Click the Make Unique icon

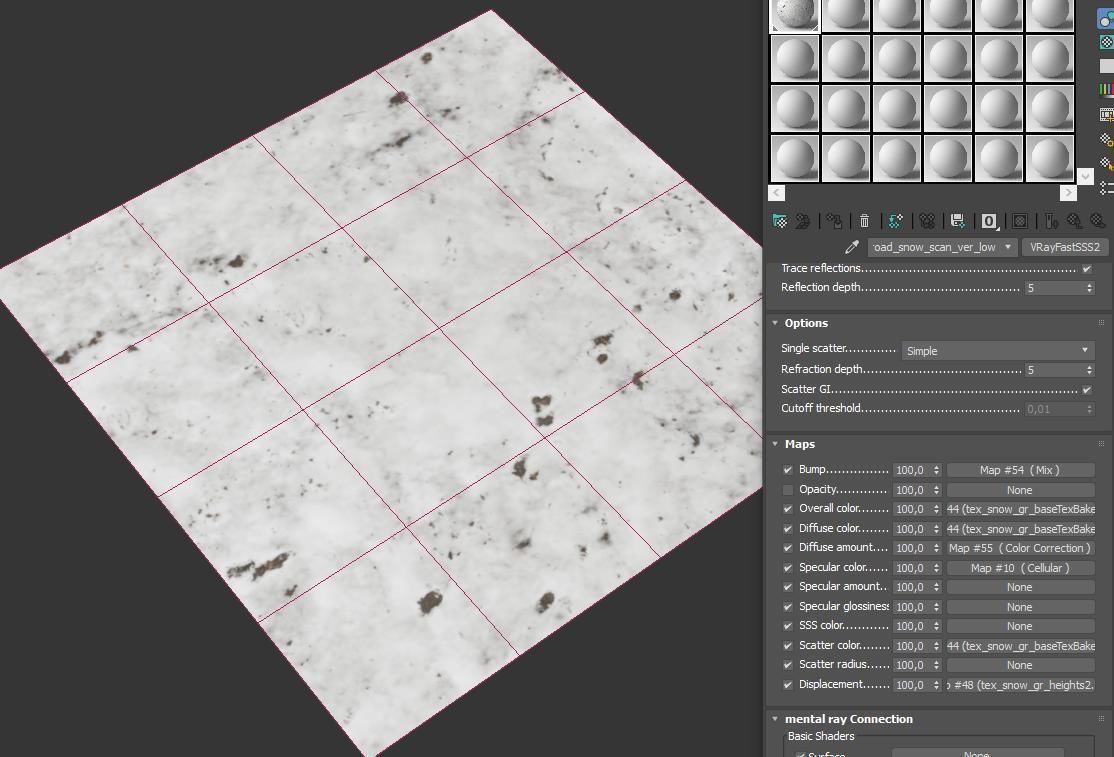926,222
